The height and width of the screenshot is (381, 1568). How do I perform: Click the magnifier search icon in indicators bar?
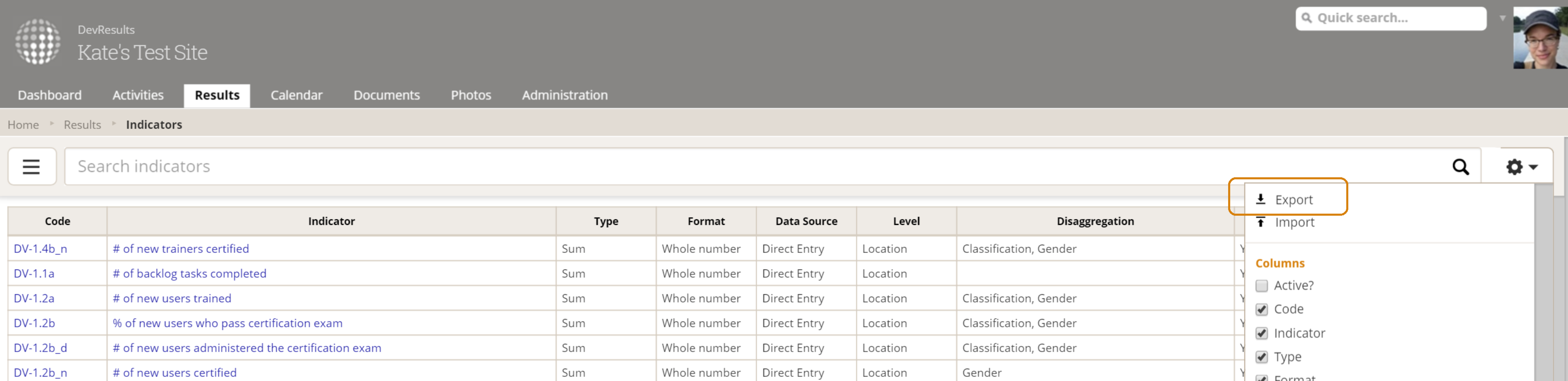click(1460, 166)
